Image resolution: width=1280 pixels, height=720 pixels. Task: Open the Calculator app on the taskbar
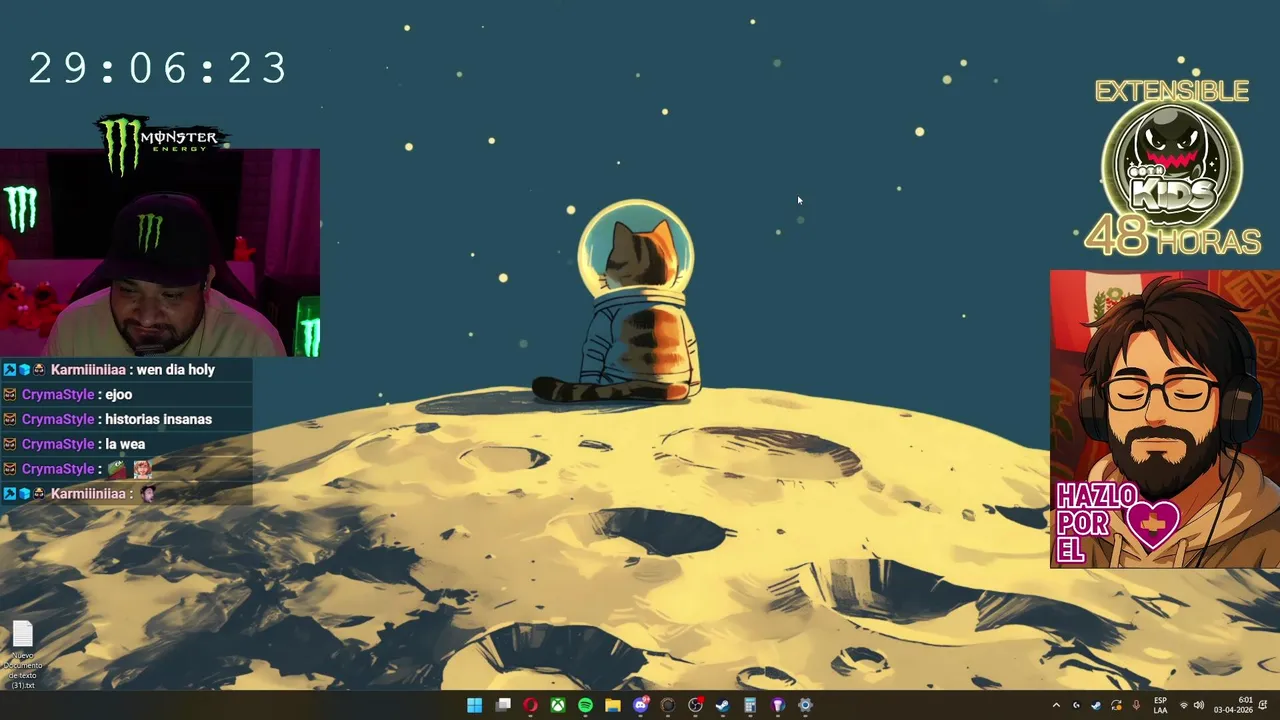(750, 705)
